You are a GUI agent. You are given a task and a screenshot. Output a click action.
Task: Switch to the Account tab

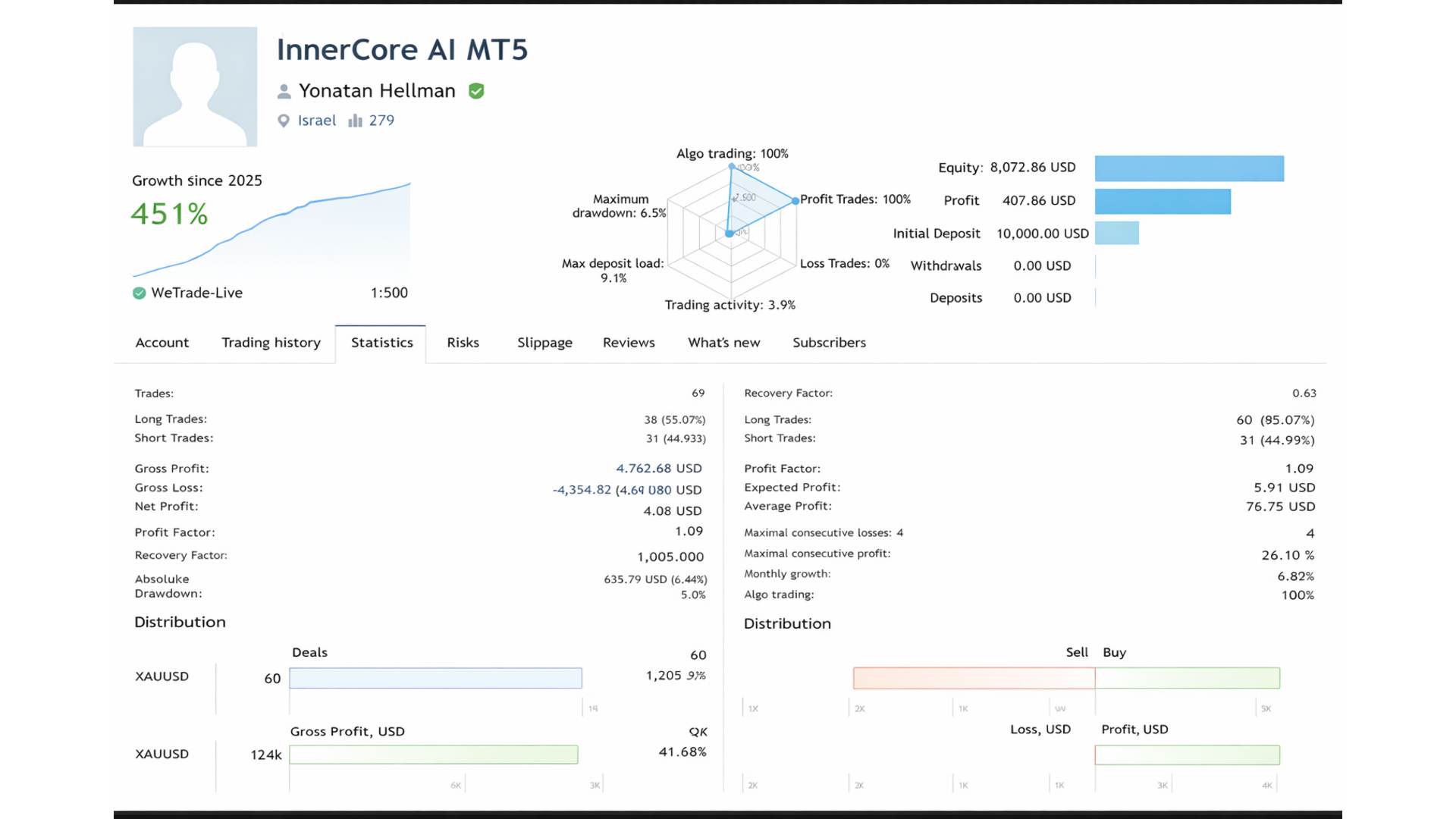pos(162,343)
